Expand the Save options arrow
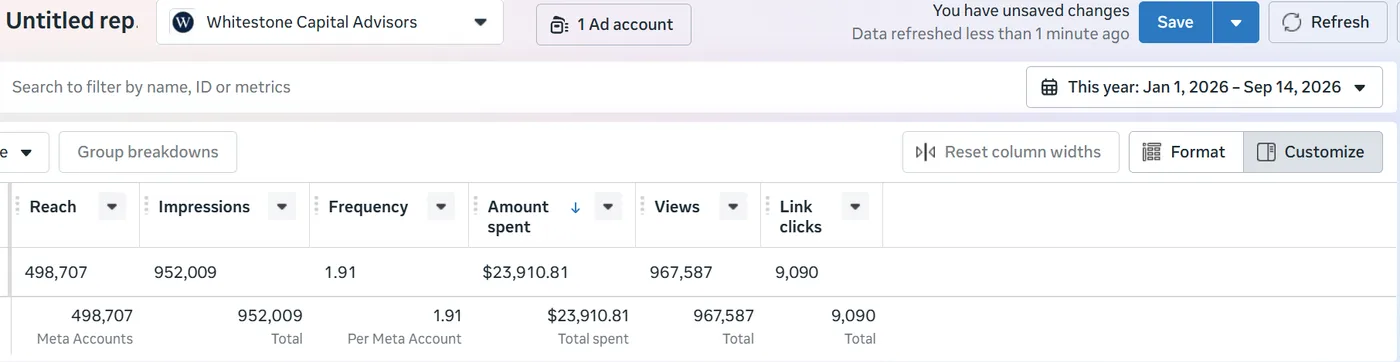The image size is (1400, 362). tap(1236, 22)
